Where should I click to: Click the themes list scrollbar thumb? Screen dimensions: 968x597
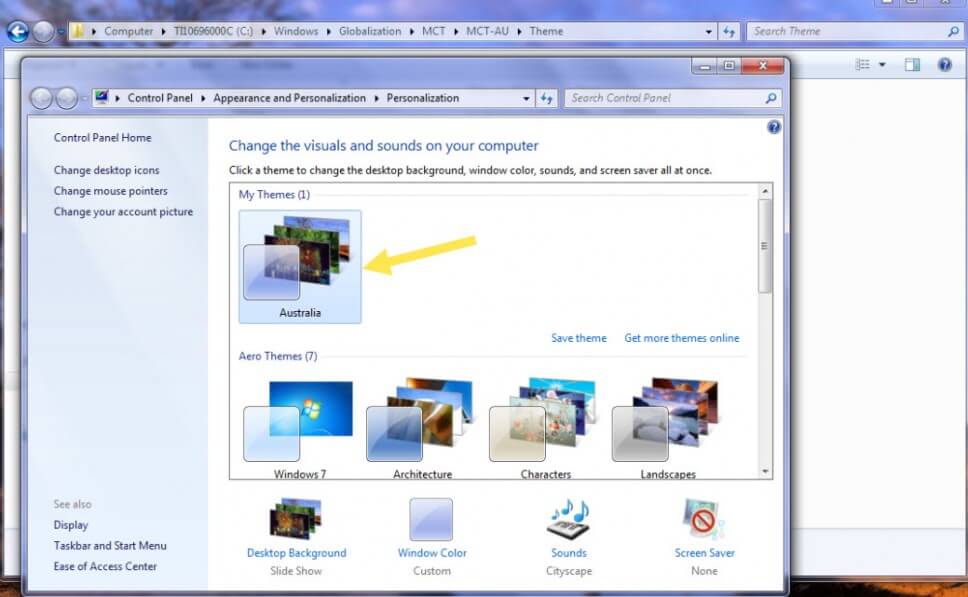(765, 246)
